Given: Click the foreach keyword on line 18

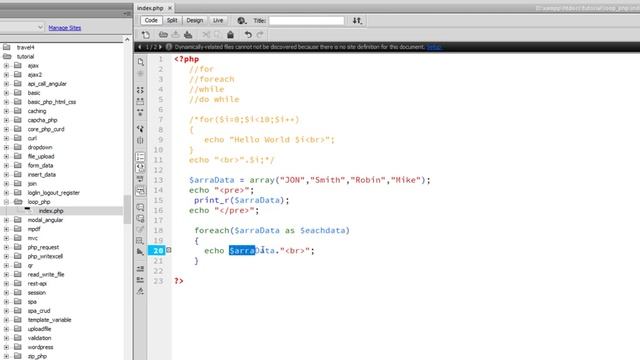Looking at the screenshot, I should 212,230.
